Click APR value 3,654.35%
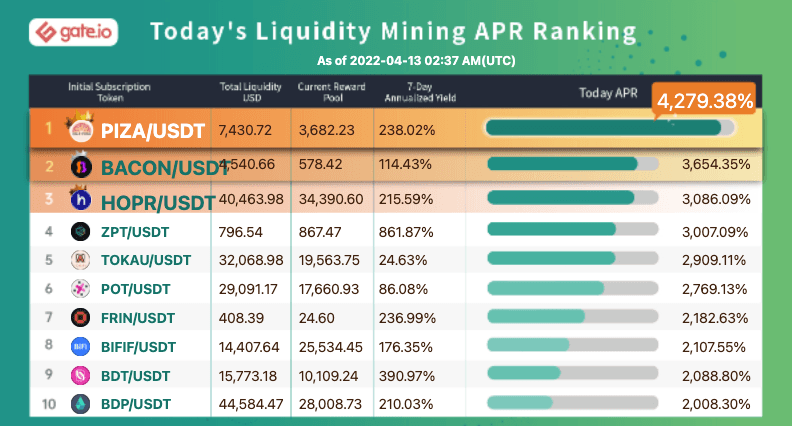The height and width of the screenshot is (426, 792). [716, 164]
